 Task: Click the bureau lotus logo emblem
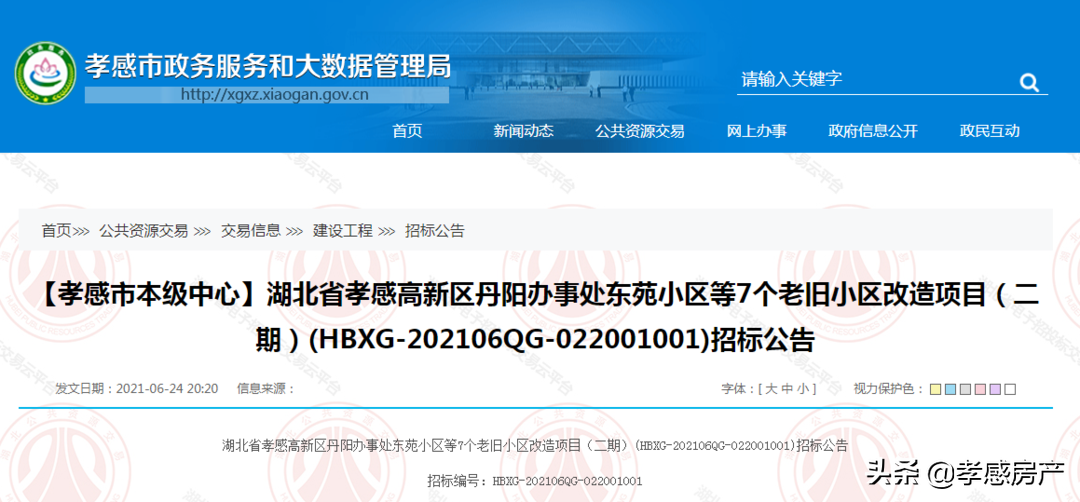(x=45, y=73)
